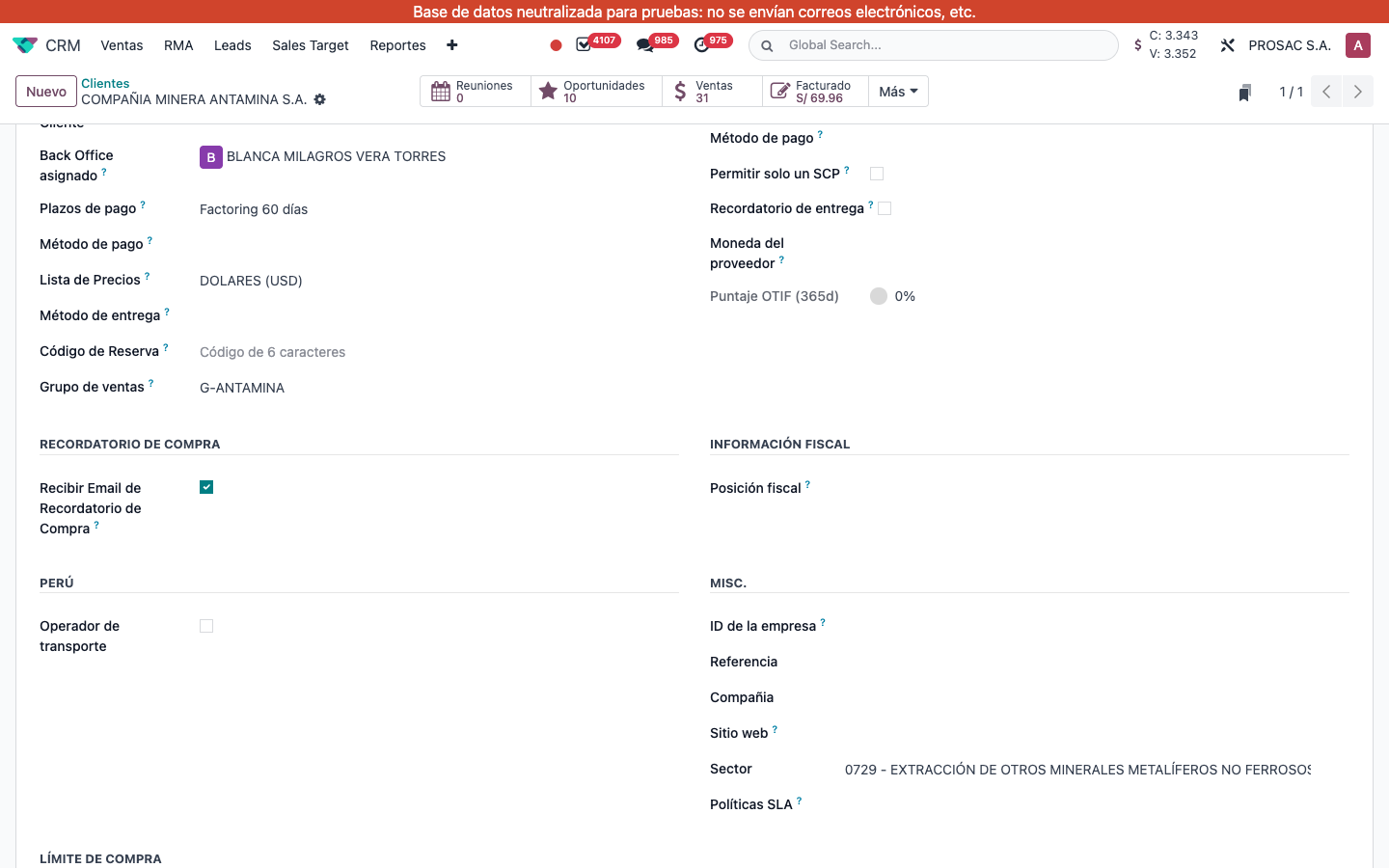This screenshot has width=1389, height=868.
Task: Open the Leads menu
Action: (x=232, y=45)
